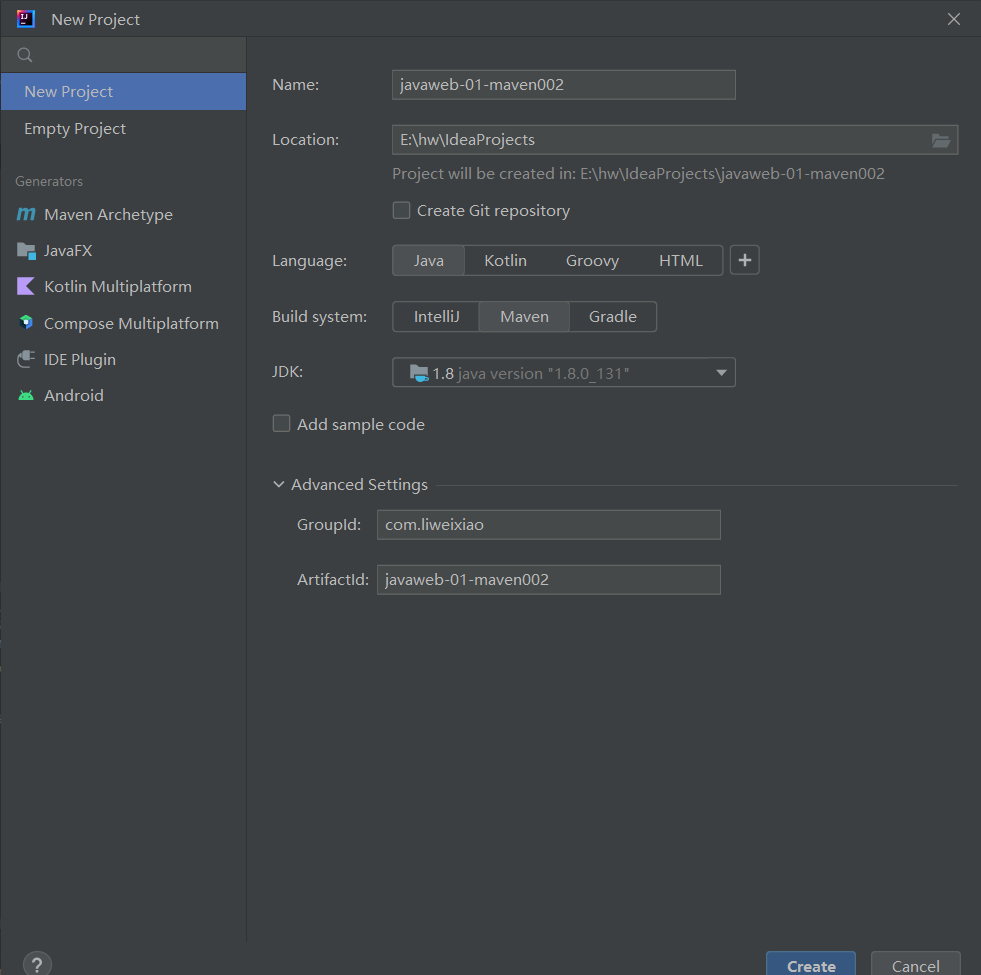Collapse the Advanced Settings section
This screenshot has height=975, width=981.
(278, 485)
